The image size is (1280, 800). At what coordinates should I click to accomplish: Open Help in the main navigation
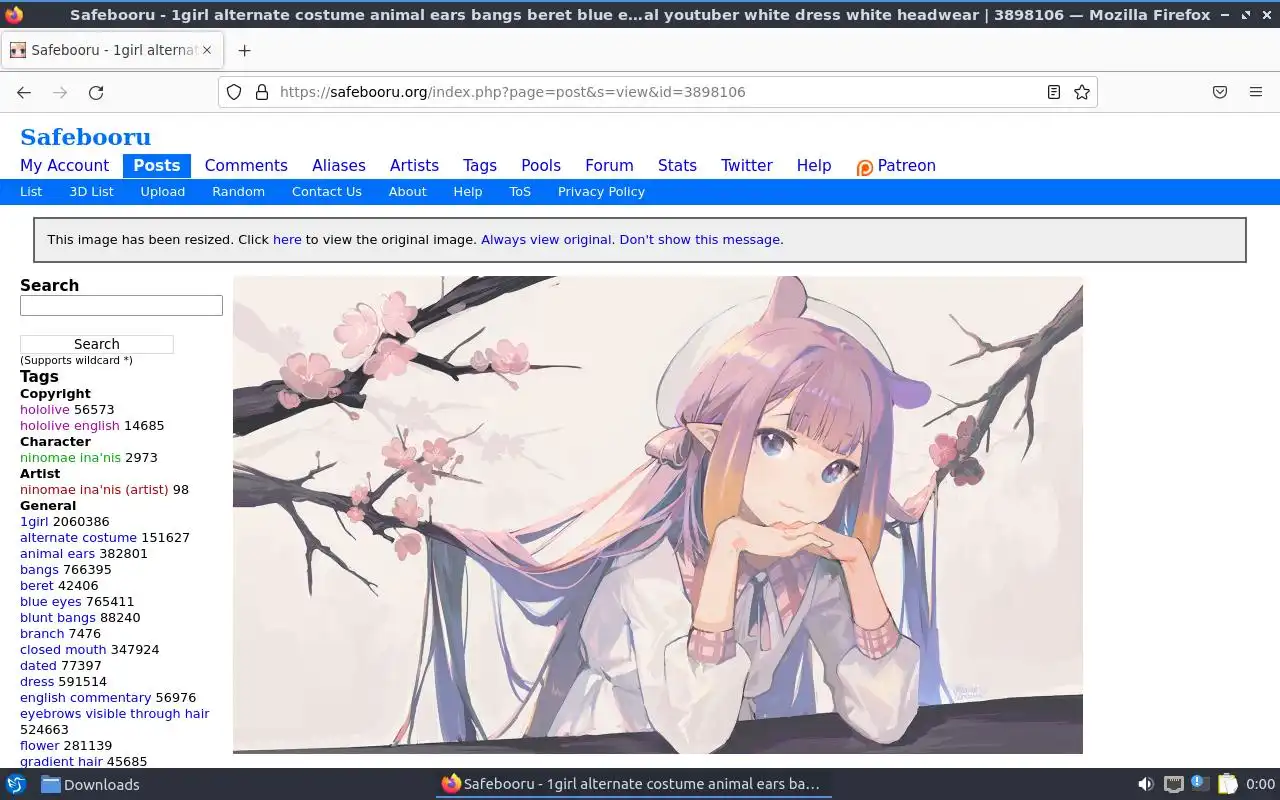[814, 166]
